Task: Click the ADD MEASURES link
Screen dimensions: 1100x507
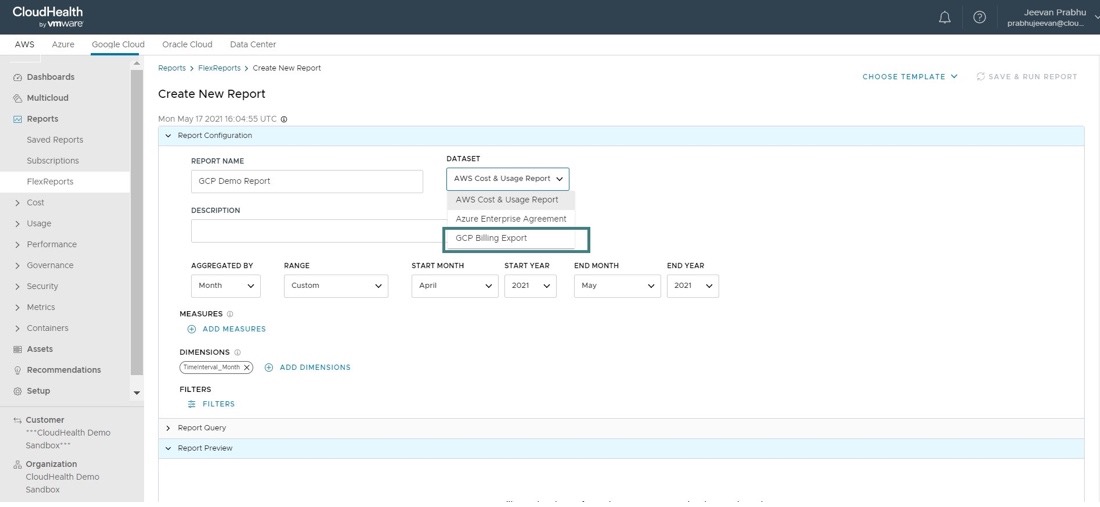Action: click(x=234, y=329)
